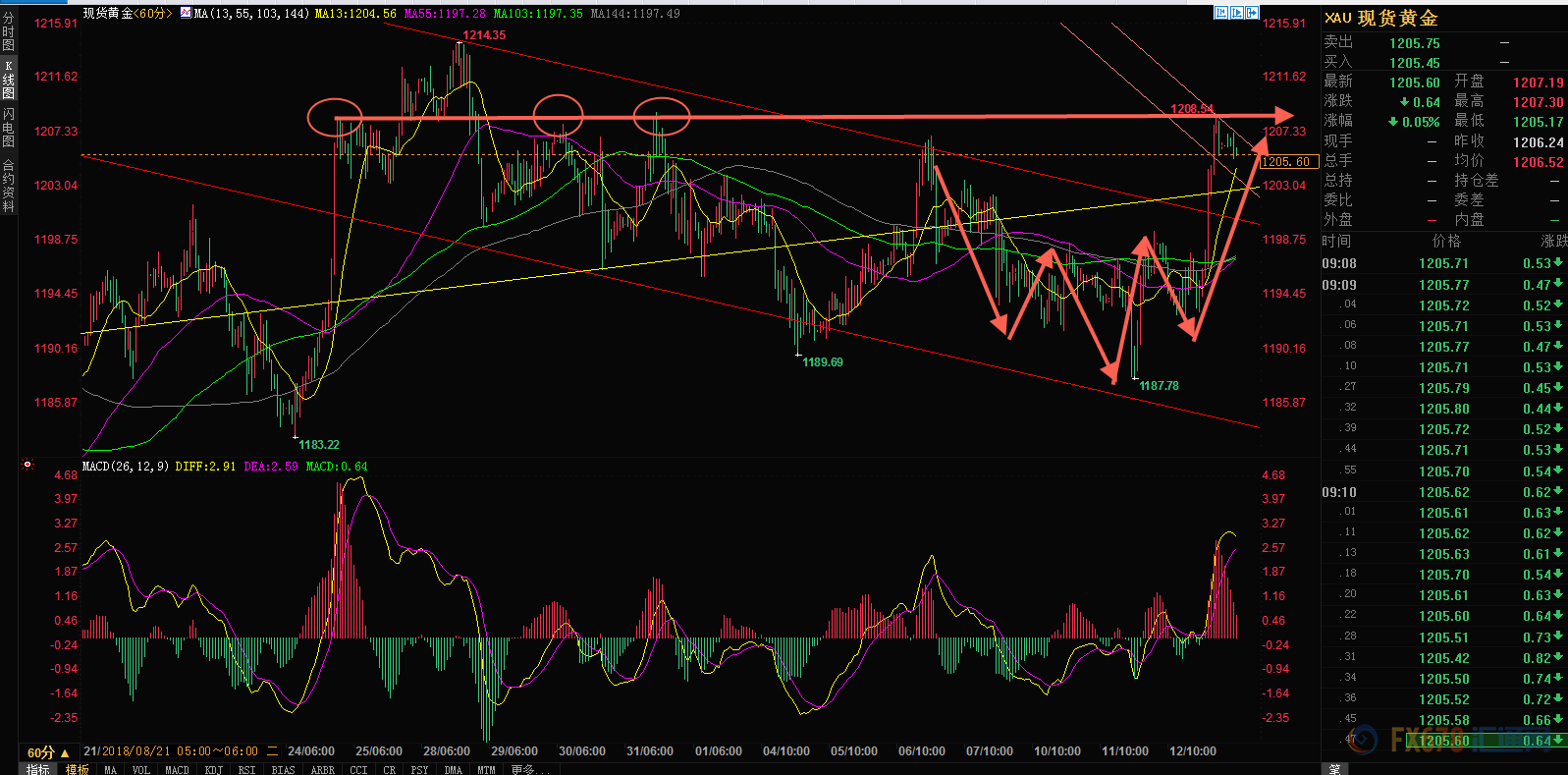This screenshot has height=775, width=1568.
Task: Click the MACD panel settings icon
Action: pyautogui.click(x=27, y=465)
